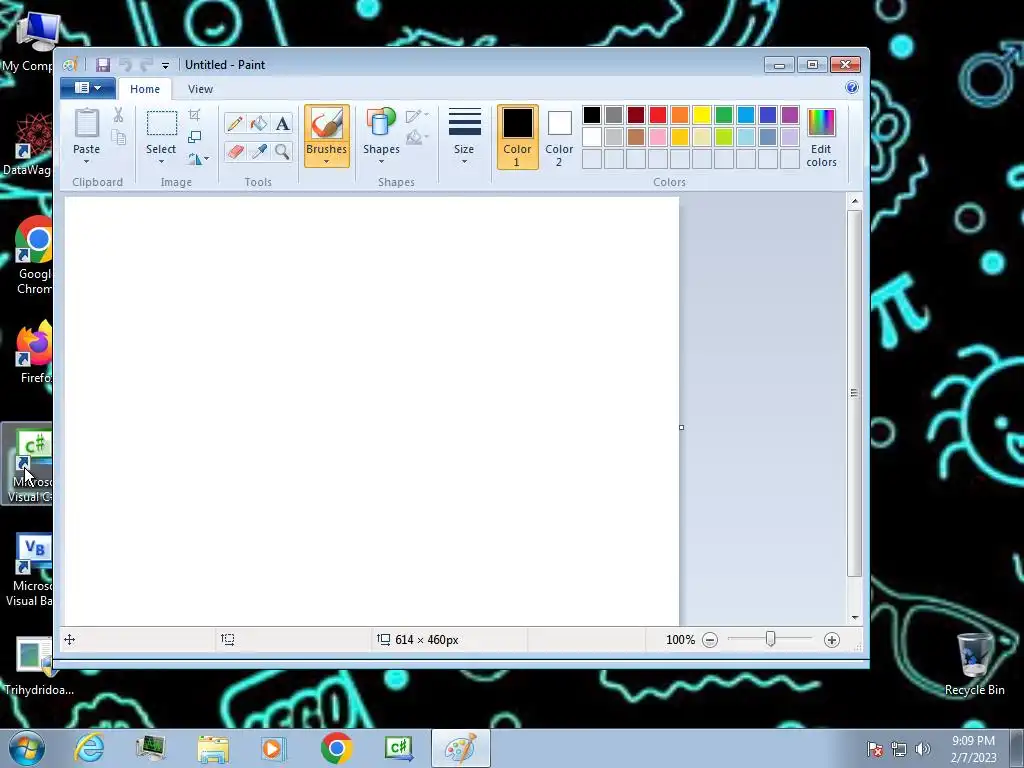This screenshot has width=1024, height=768.
Task: Click the Crop icon in Image group
Action: 195,116
